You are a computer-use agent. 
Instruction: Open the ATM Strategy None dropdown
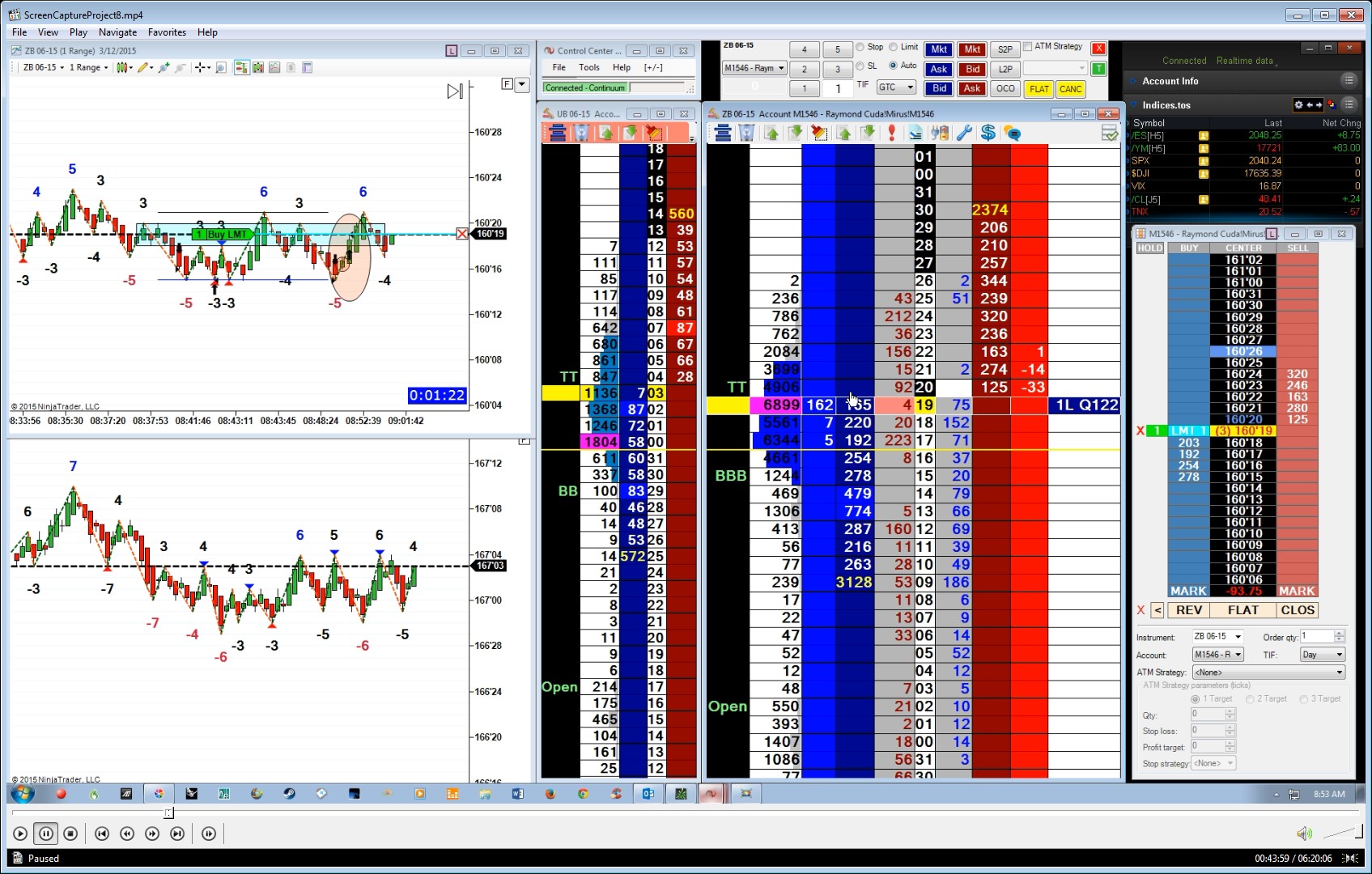pos(1268,672)
